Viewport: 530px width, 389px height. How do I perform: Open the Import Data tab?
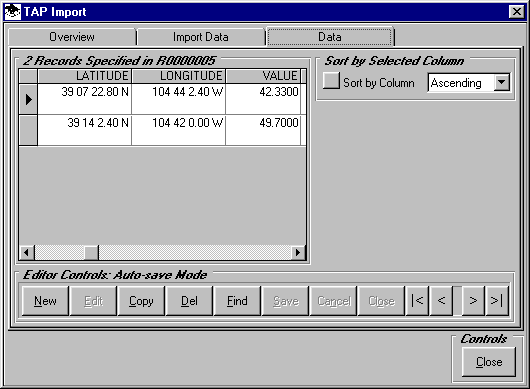pyautogui.click(x=201, y=37)
